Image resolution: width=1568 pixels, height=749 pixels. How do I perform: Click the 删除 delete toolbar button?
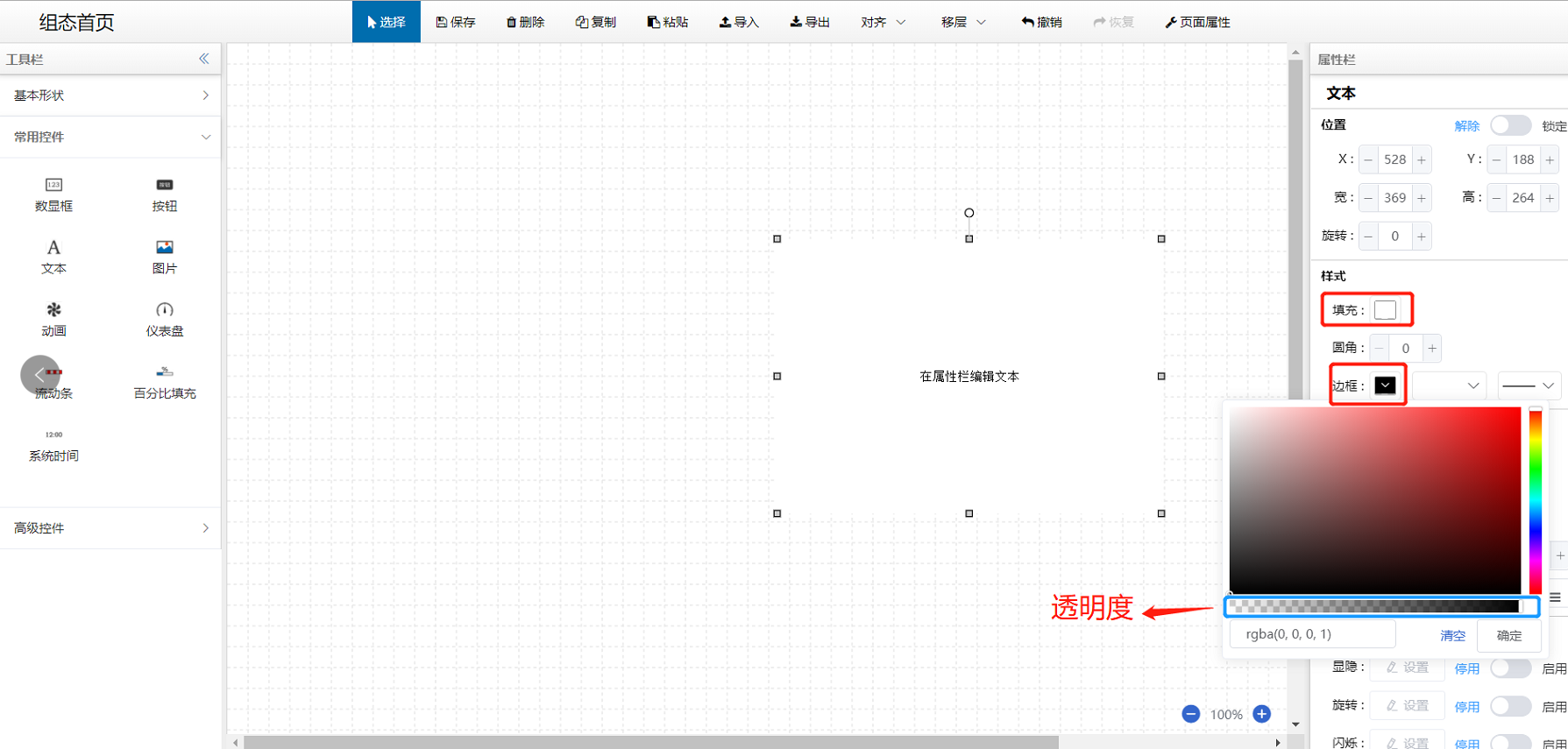526,22
